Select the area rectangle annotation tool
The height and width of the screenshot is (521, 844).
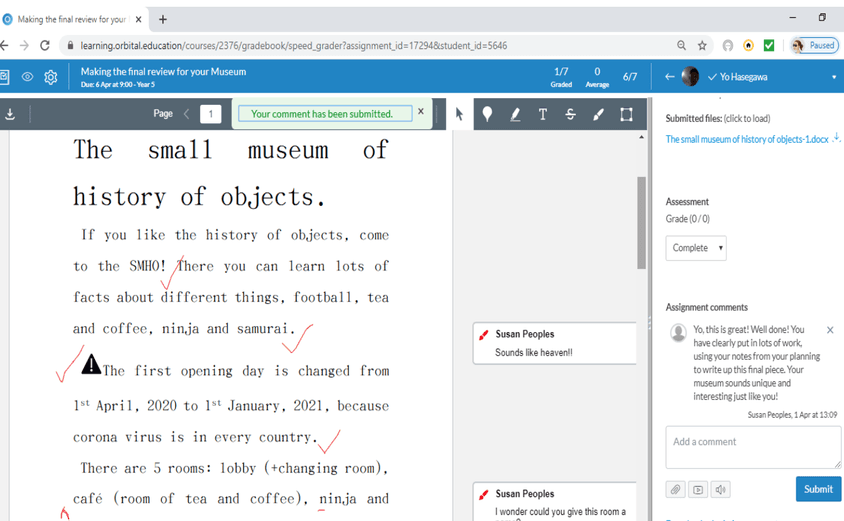626,114
